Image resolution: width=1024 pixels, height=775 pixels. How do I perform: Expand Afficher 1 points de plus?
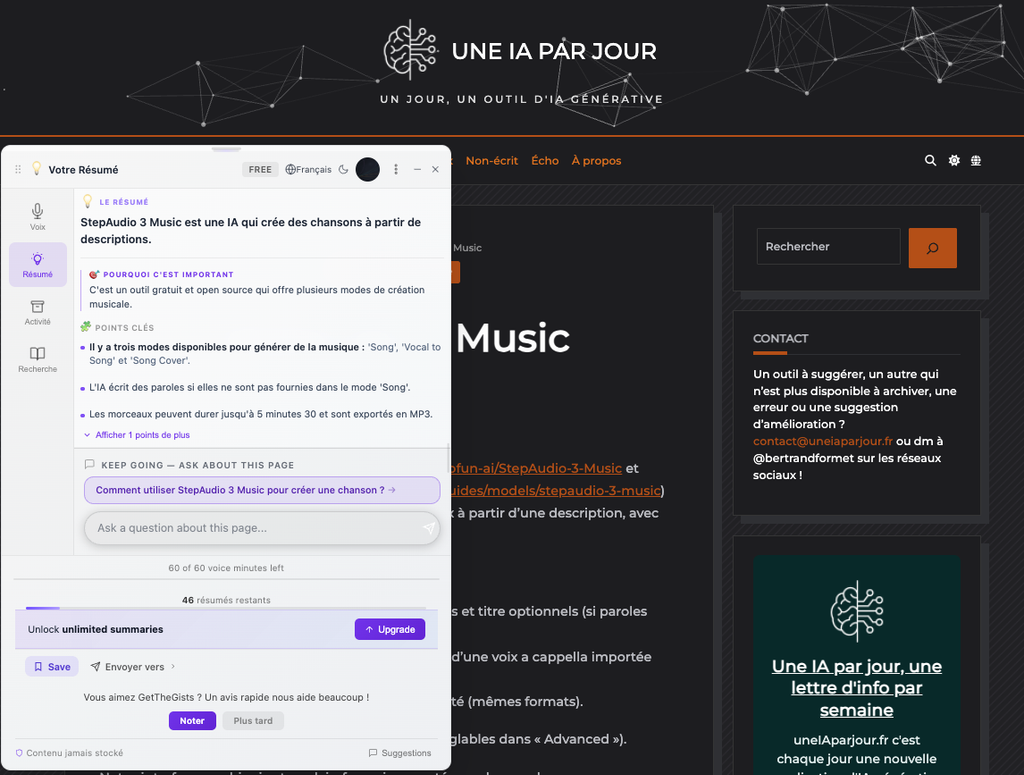point(137,435)
